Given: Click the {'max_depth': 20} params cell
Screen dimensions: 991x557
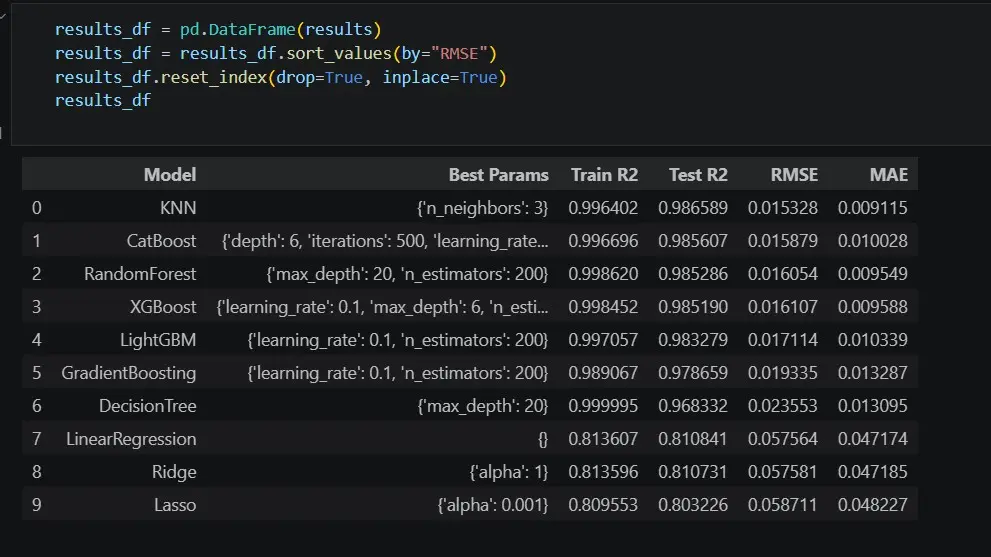Looking at the screenshot, I should point(483,405).
